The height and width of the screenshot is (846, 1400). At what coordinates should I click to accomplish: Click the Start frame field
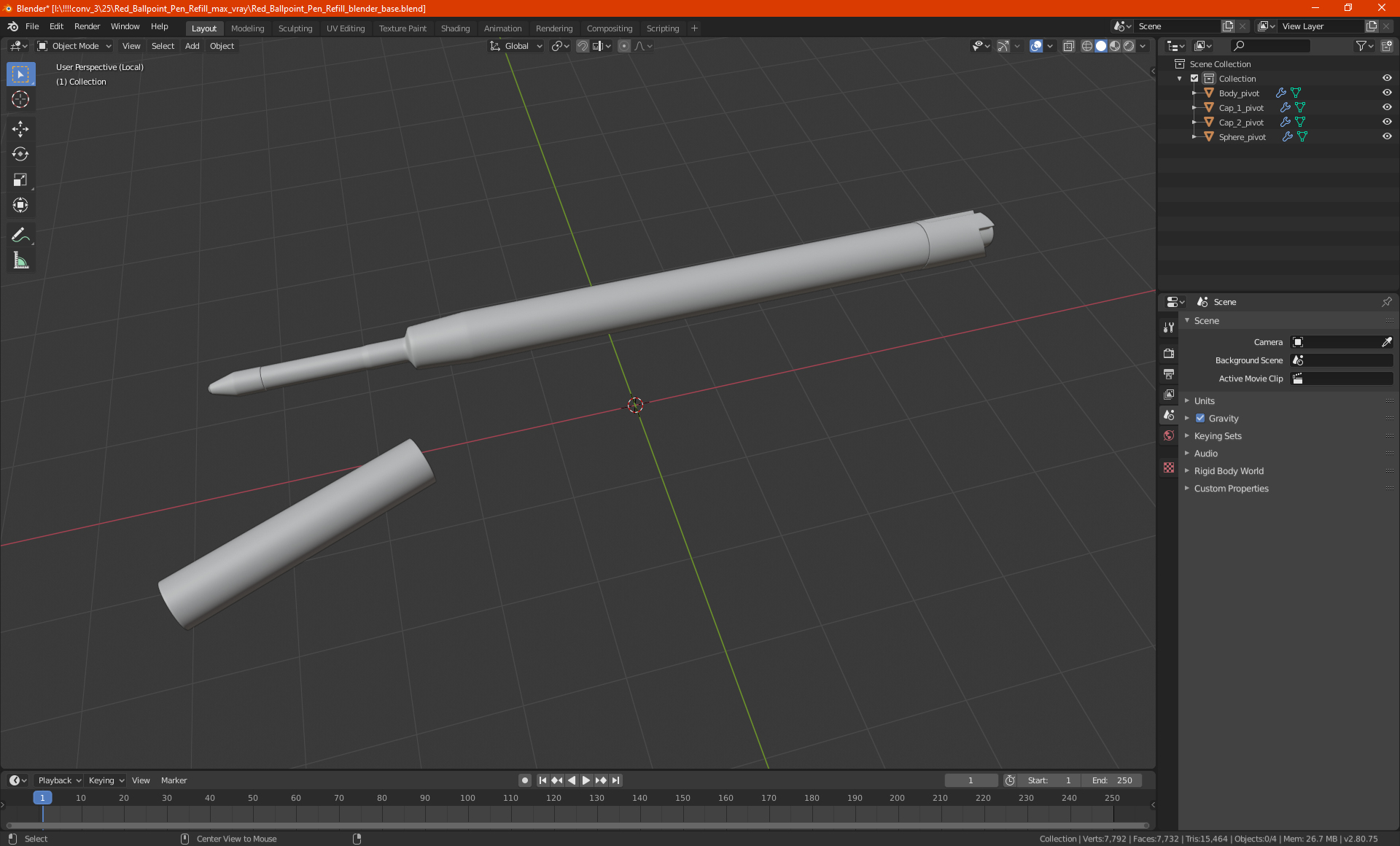(x=1049, y=780)
